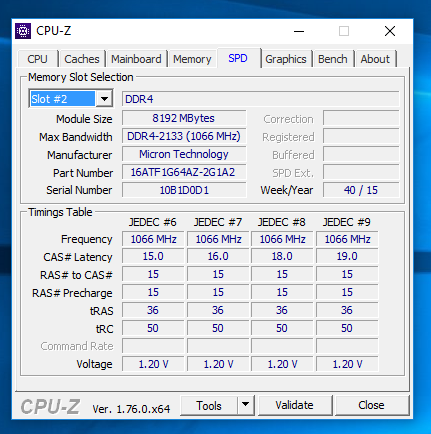Click the CAS# Latency row label

coord(78,257)
